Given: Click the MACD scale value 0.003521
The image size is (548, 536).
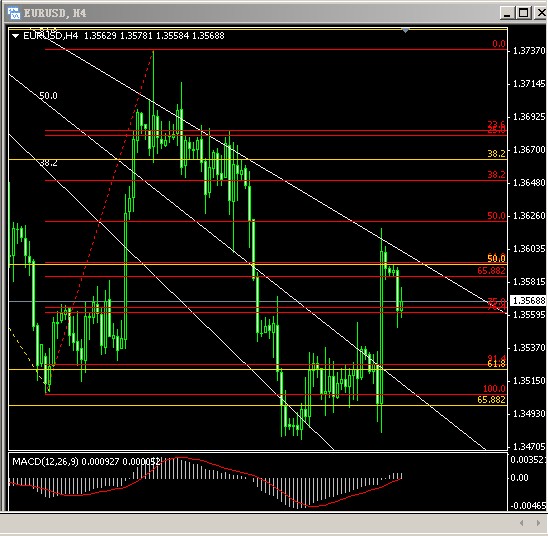Looking at the screenshot, I should pos(529,460).
